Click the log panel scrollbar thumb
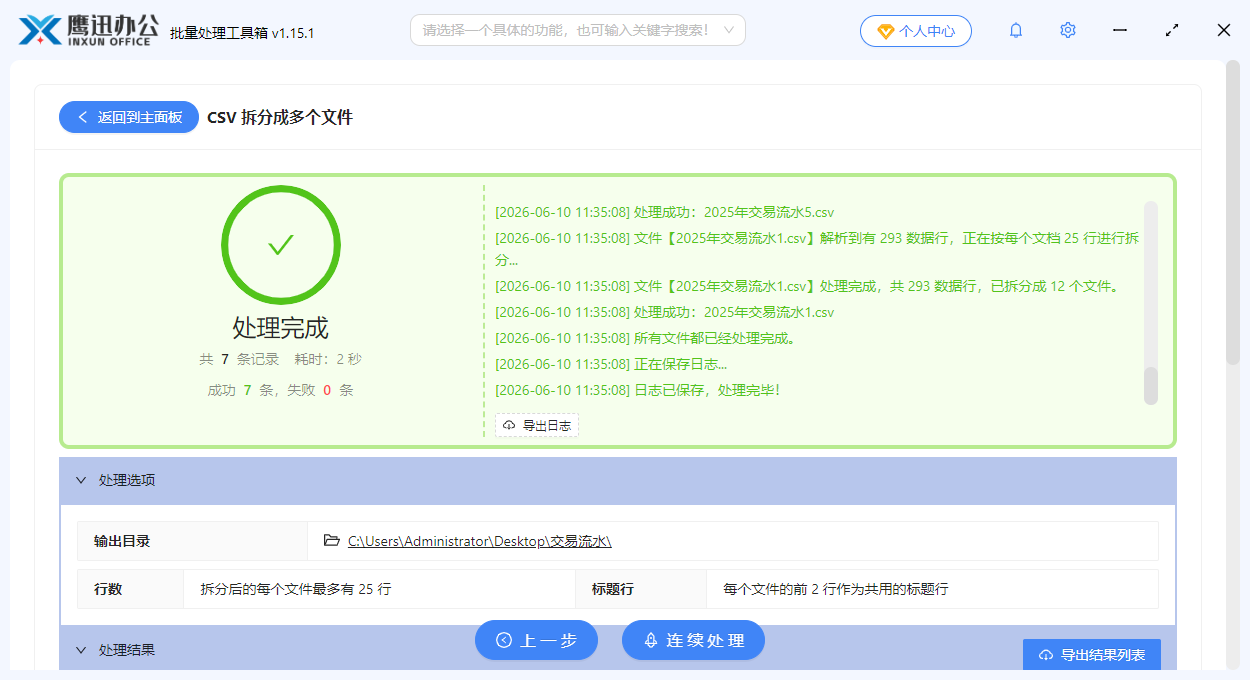 [x=1151, y=386]
